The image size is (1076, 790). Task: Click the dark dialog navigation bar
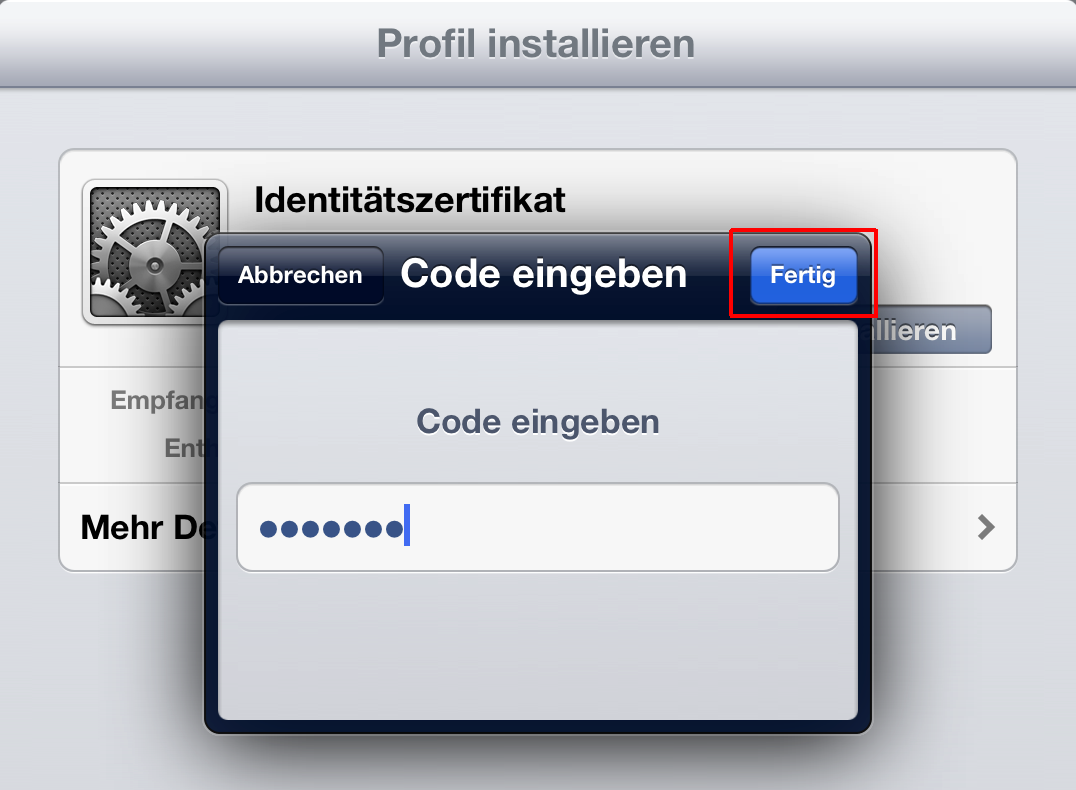tap(537, 276)
